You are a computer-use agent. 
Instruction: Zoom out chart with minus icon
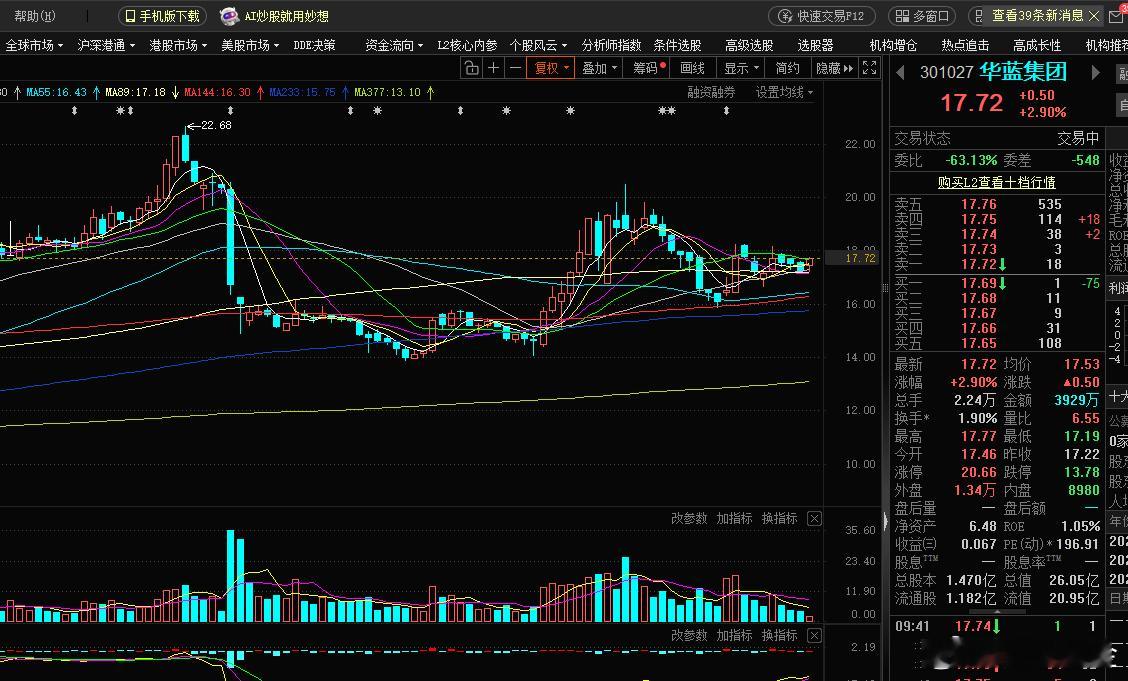[515, 68]
